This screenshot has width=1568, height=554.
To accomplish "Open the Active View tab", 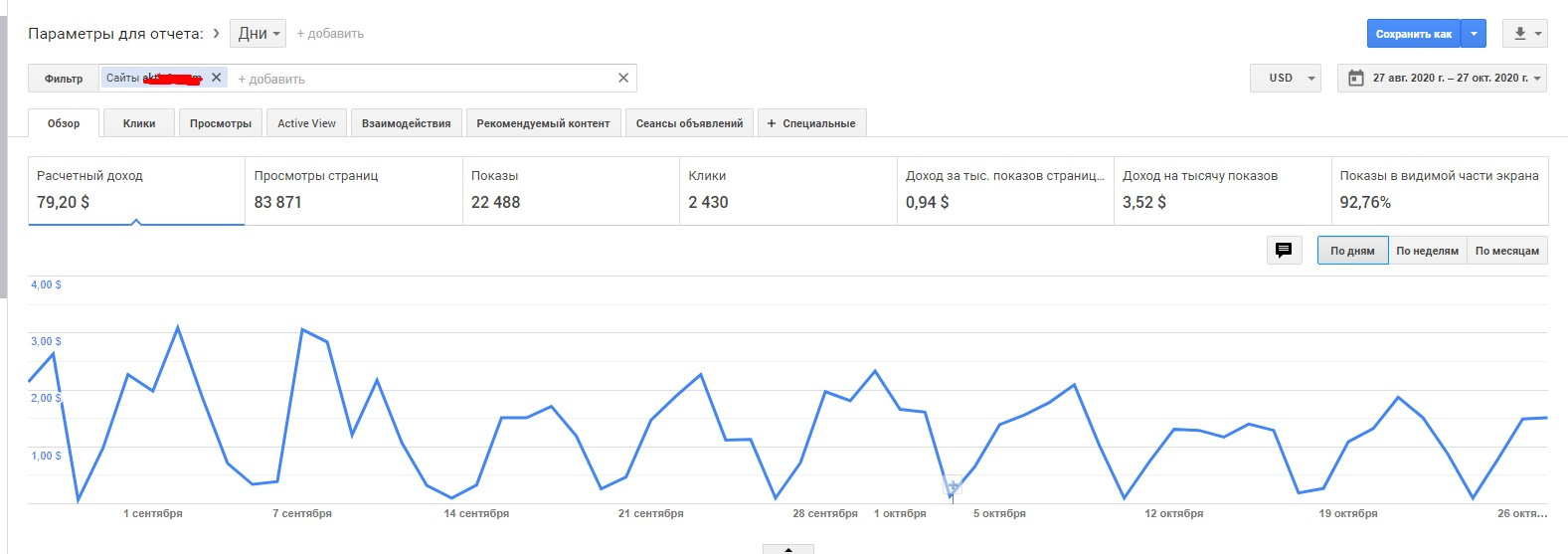I will [306, 123].
